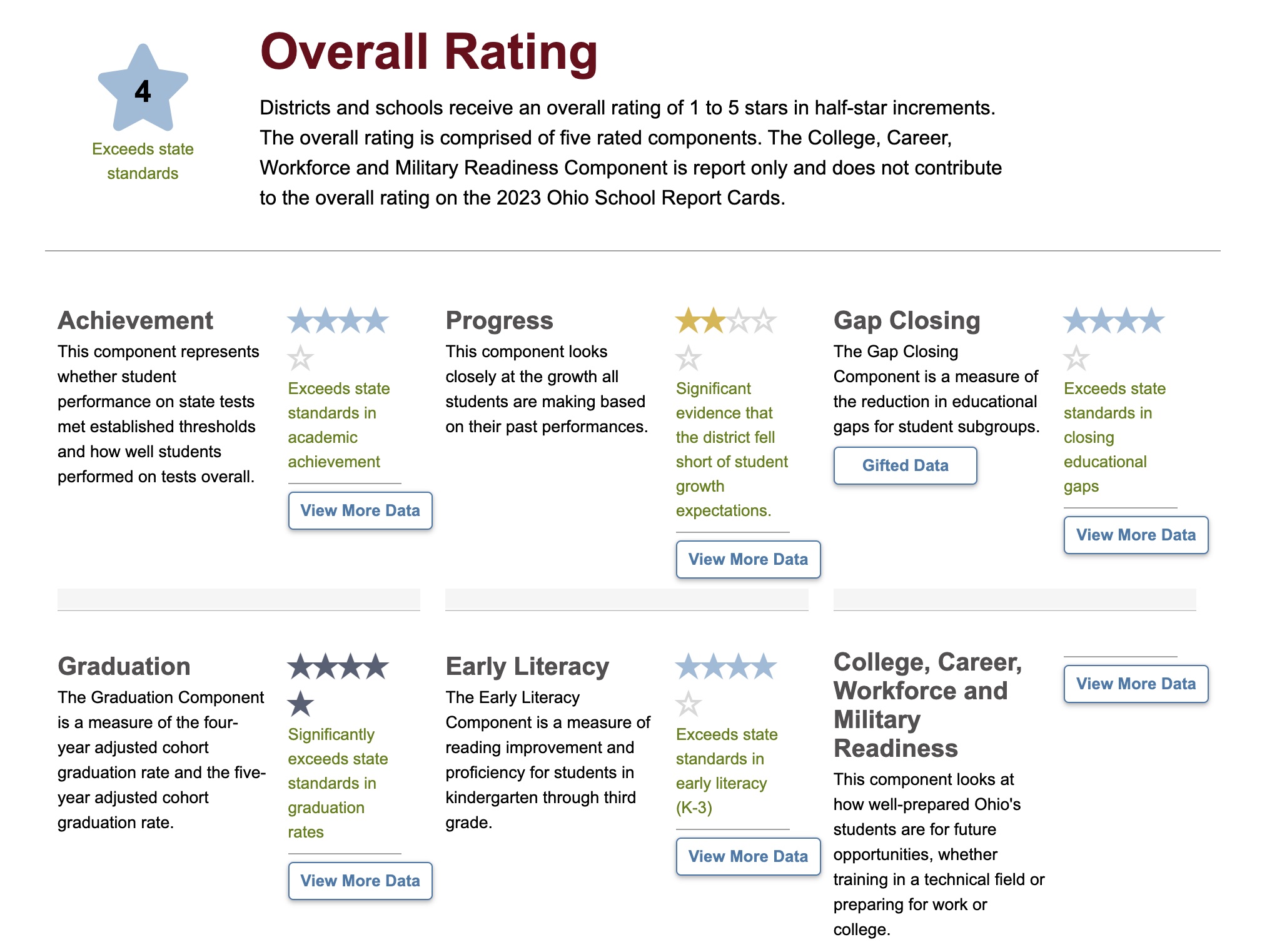Open View More Data for Graduation
The width and height of the screenshot is (1272, 952).
360,881
